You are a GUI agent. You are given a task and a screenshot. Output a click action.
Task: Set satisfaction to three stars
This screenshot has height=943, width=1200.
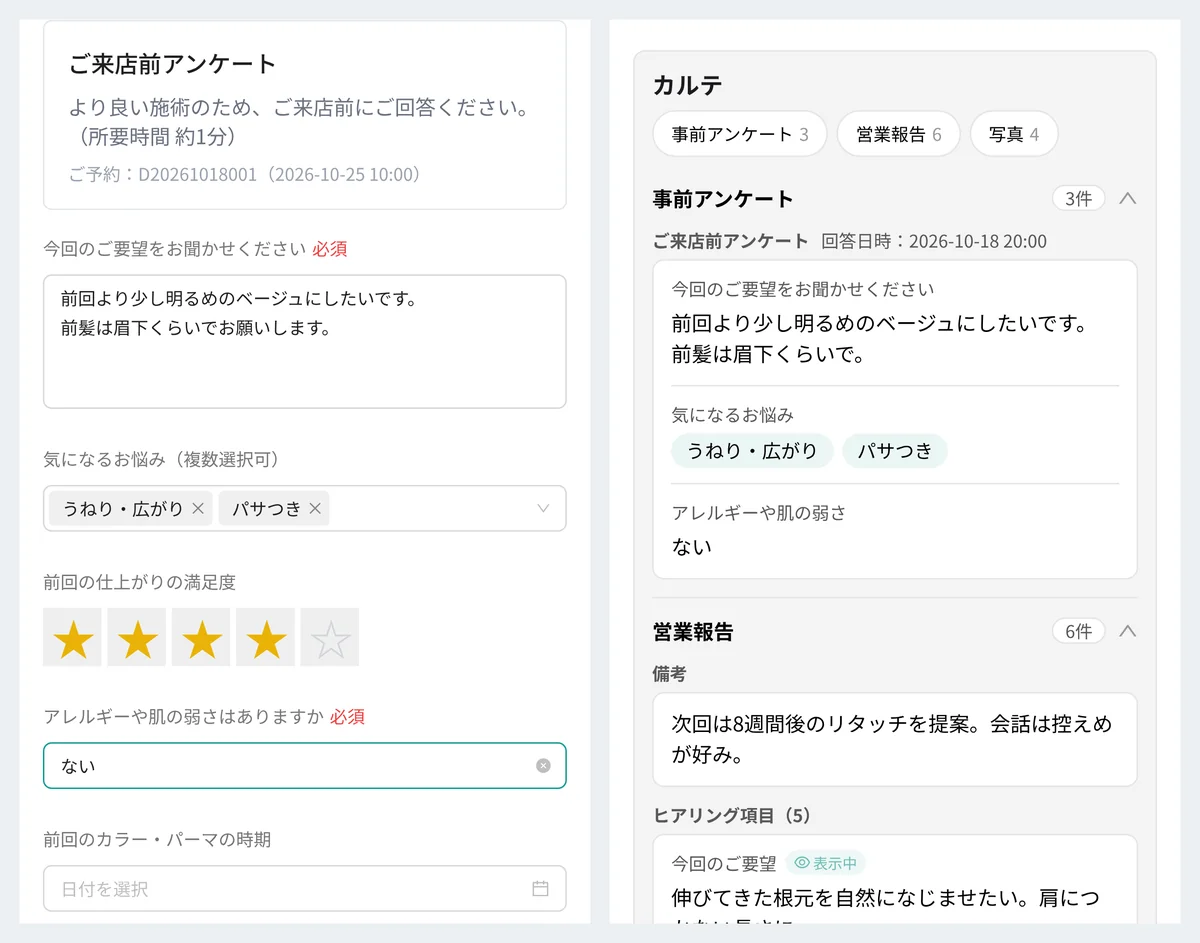(x=201, y=637)
